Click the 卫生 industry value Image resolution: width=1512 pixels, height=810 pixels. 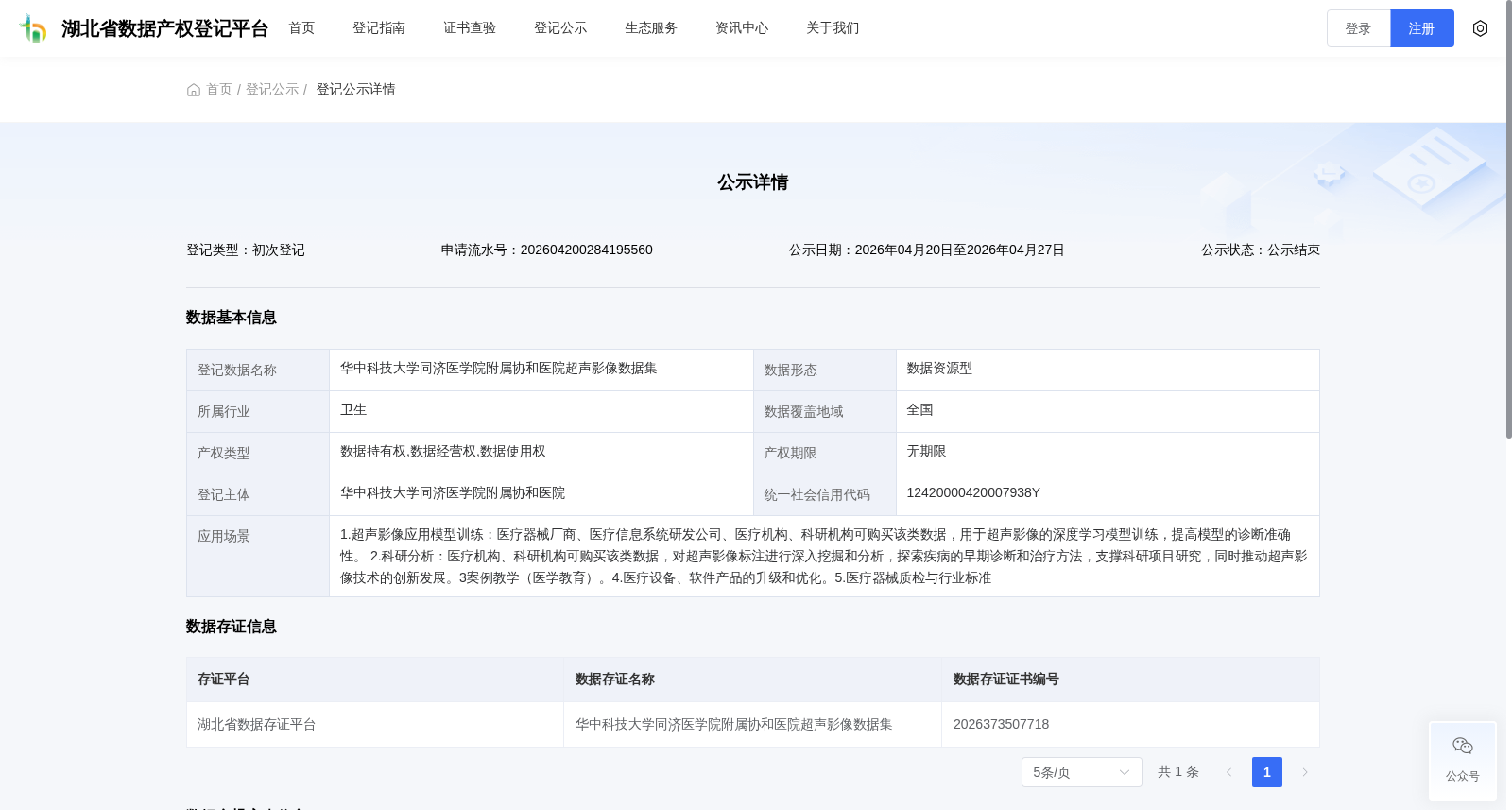pyautogui.click(x=353, y=410)
